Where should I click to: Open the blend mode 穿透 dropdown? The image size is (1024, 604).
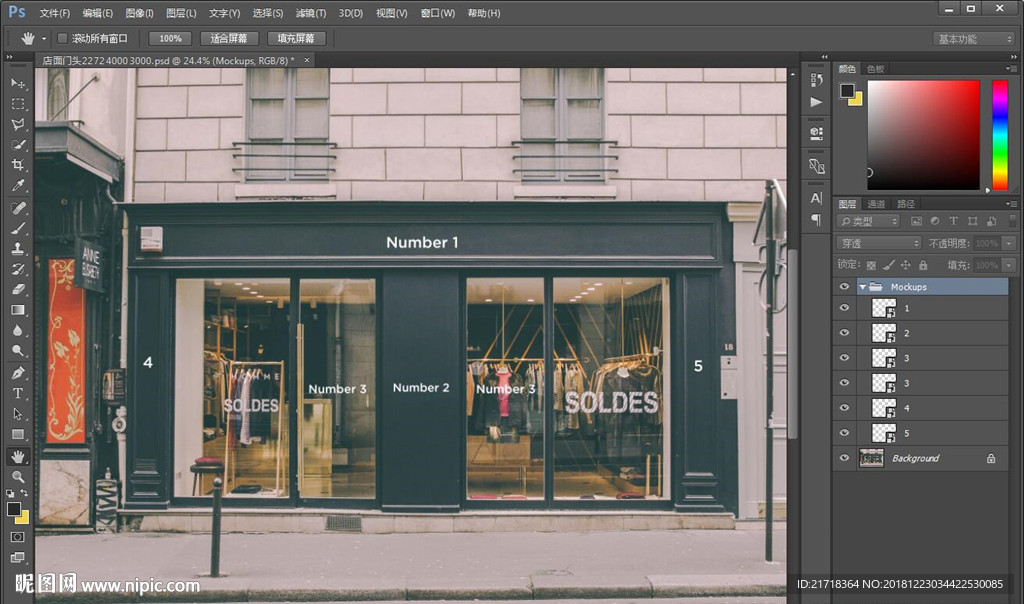tap(879, 243)
